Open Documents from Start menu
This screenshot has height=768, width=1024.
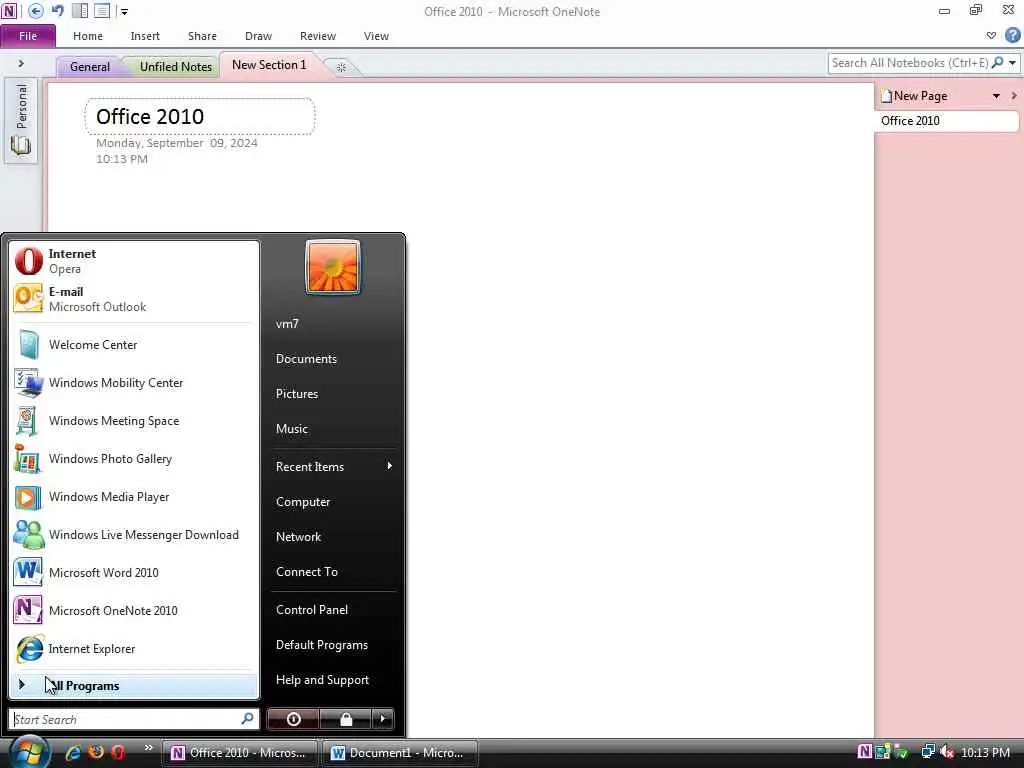tap(333, 359)
